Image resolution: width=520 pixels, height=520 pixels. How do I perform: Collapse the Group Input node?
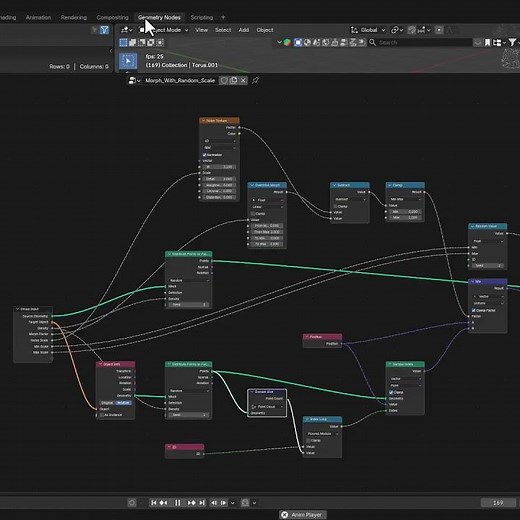(18, 309)
